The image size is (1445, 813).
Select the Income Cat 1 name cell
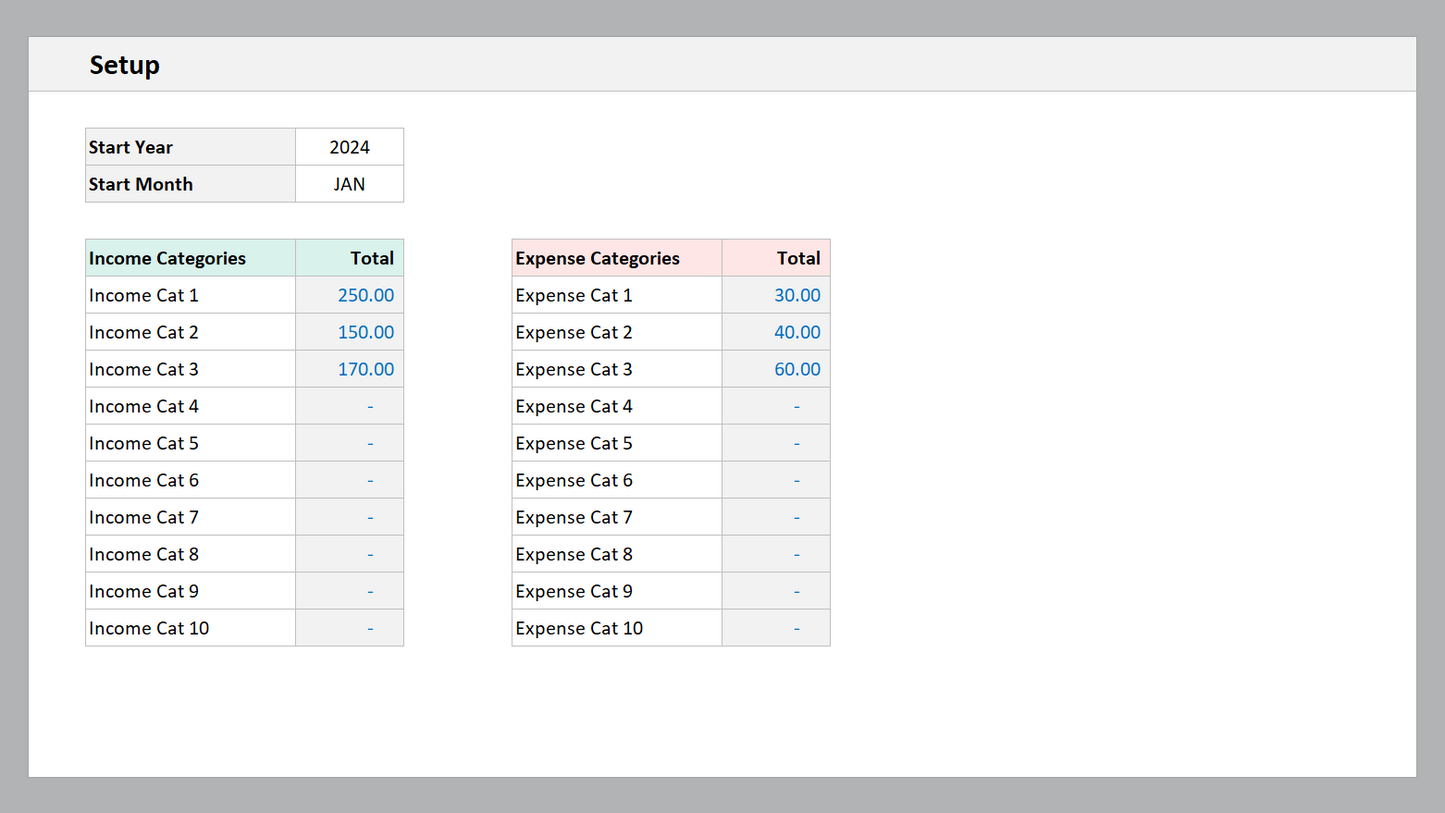[x=190, y=295]
